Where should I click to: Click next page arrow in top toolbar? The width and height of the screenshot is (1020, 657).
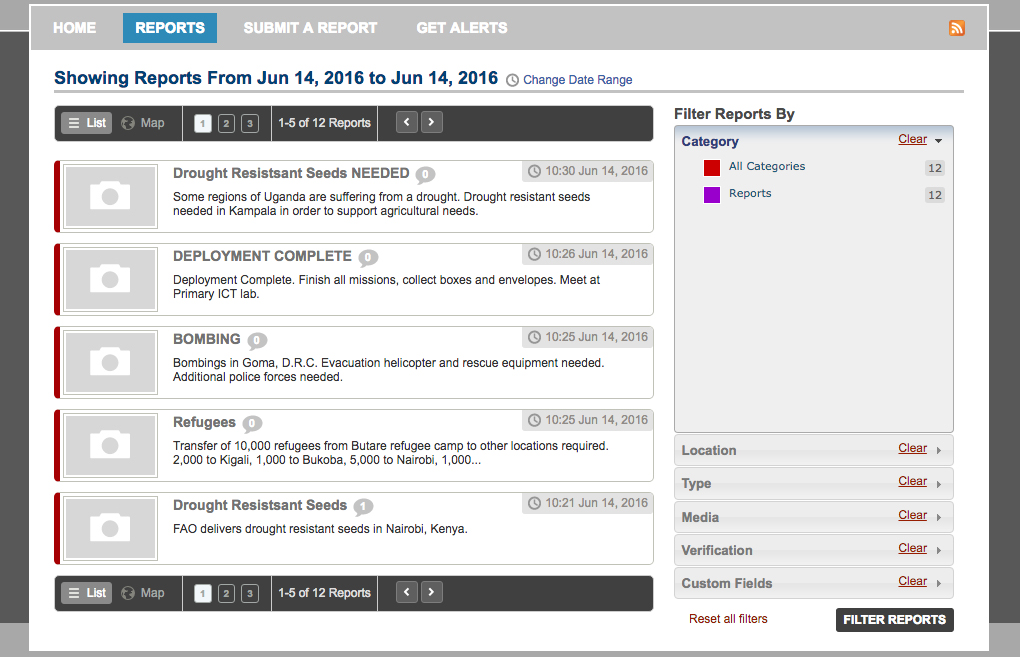click(431, 123)
